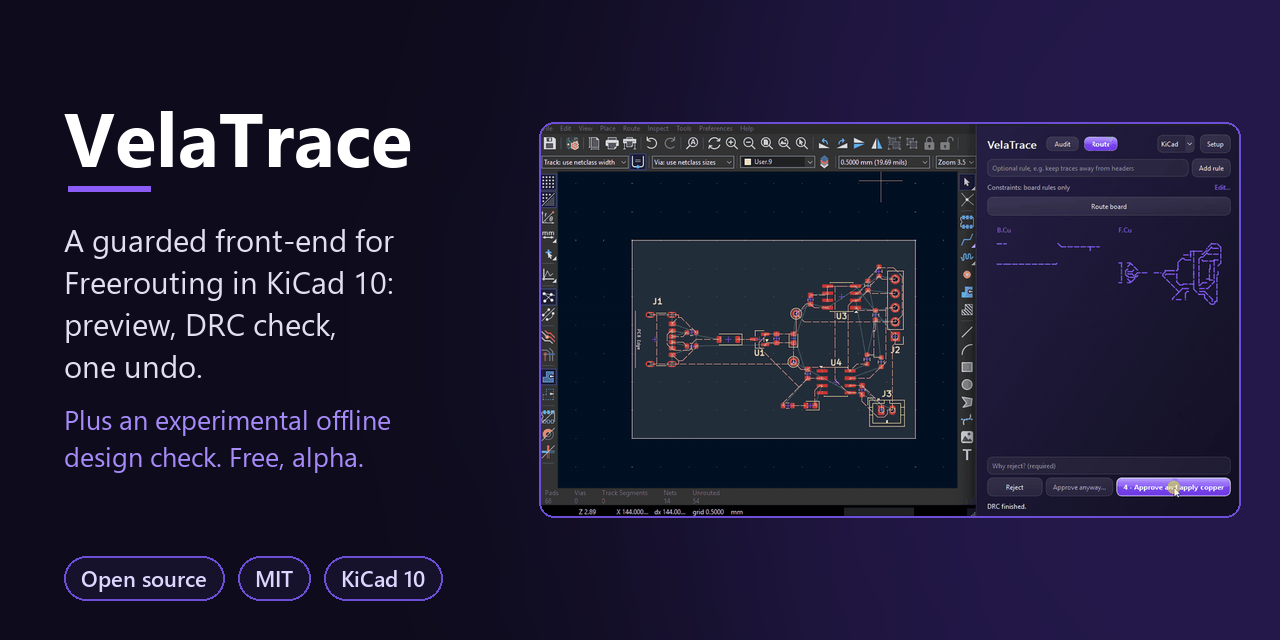Open the User.9 layer selector dropdown

(x=777, y=162)
